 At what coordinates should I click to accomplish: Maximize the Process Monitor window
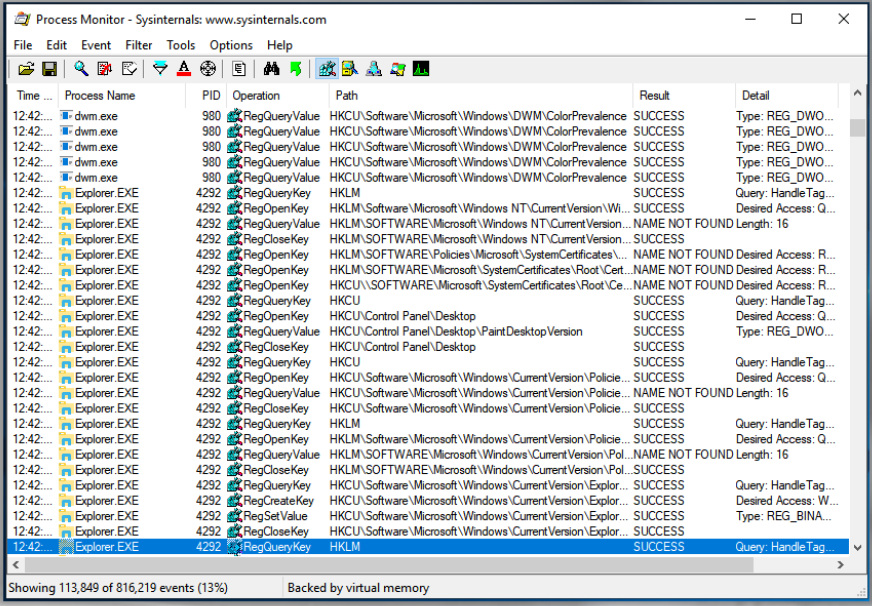[796, 19]
